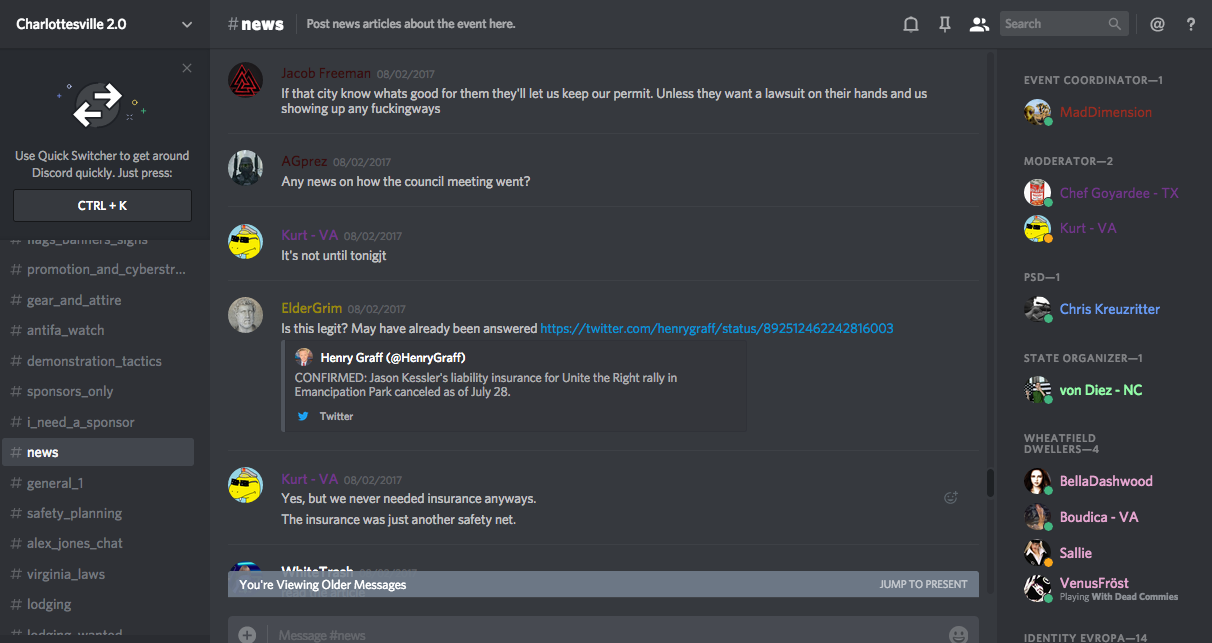Open emoji picker in message box
Image resolution: width=1212 pixels, height=643 pixels.
958,634
